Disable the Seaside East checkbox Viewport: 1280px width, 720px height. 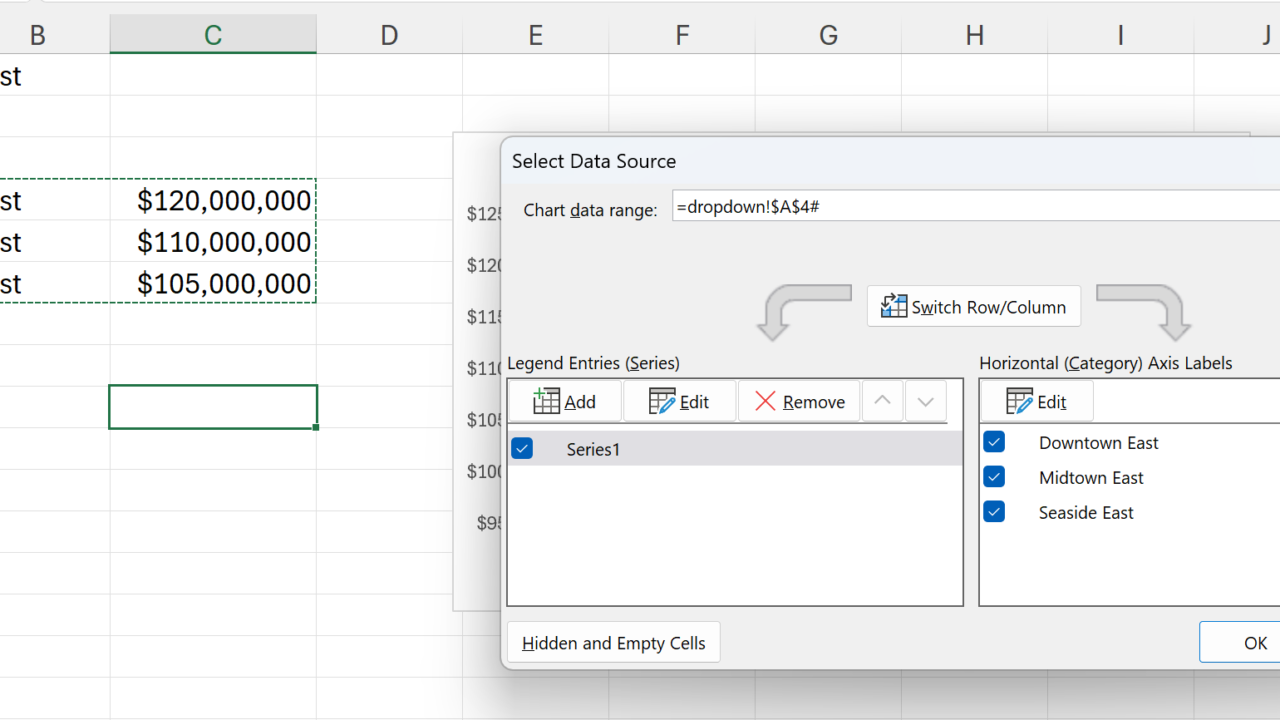pyautogui.click(x=994, y=512)
